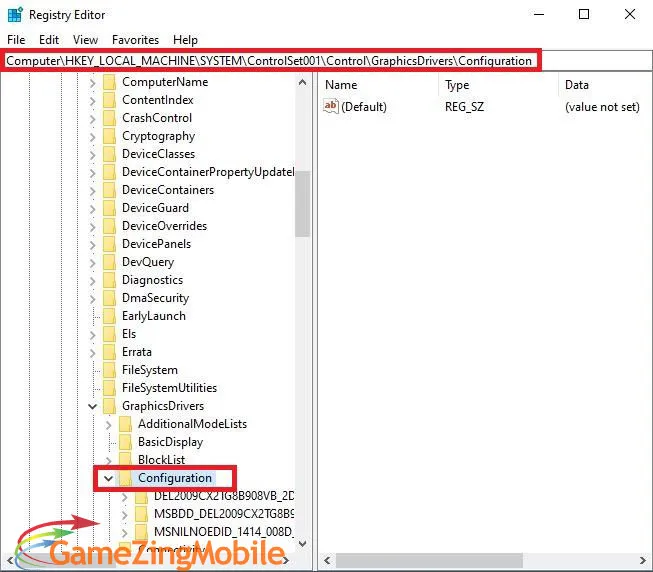Select the DevicePanels folder icon
653x572 pixels.
(109, 244)
